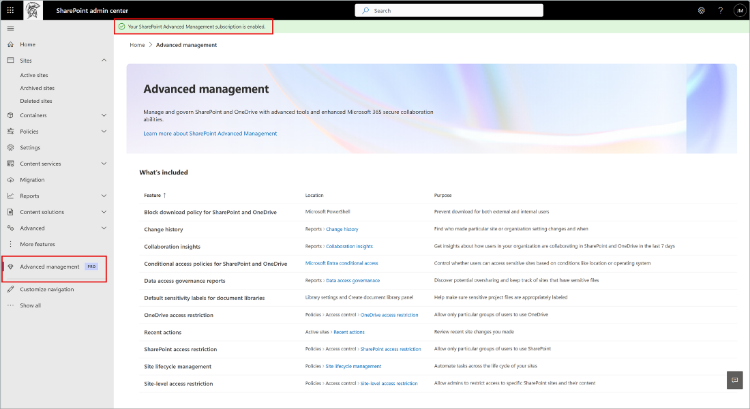The height and width of the screenshot is (409, 750).
Task: Open the app launcher waffle icon
Action: coord(10,10)
